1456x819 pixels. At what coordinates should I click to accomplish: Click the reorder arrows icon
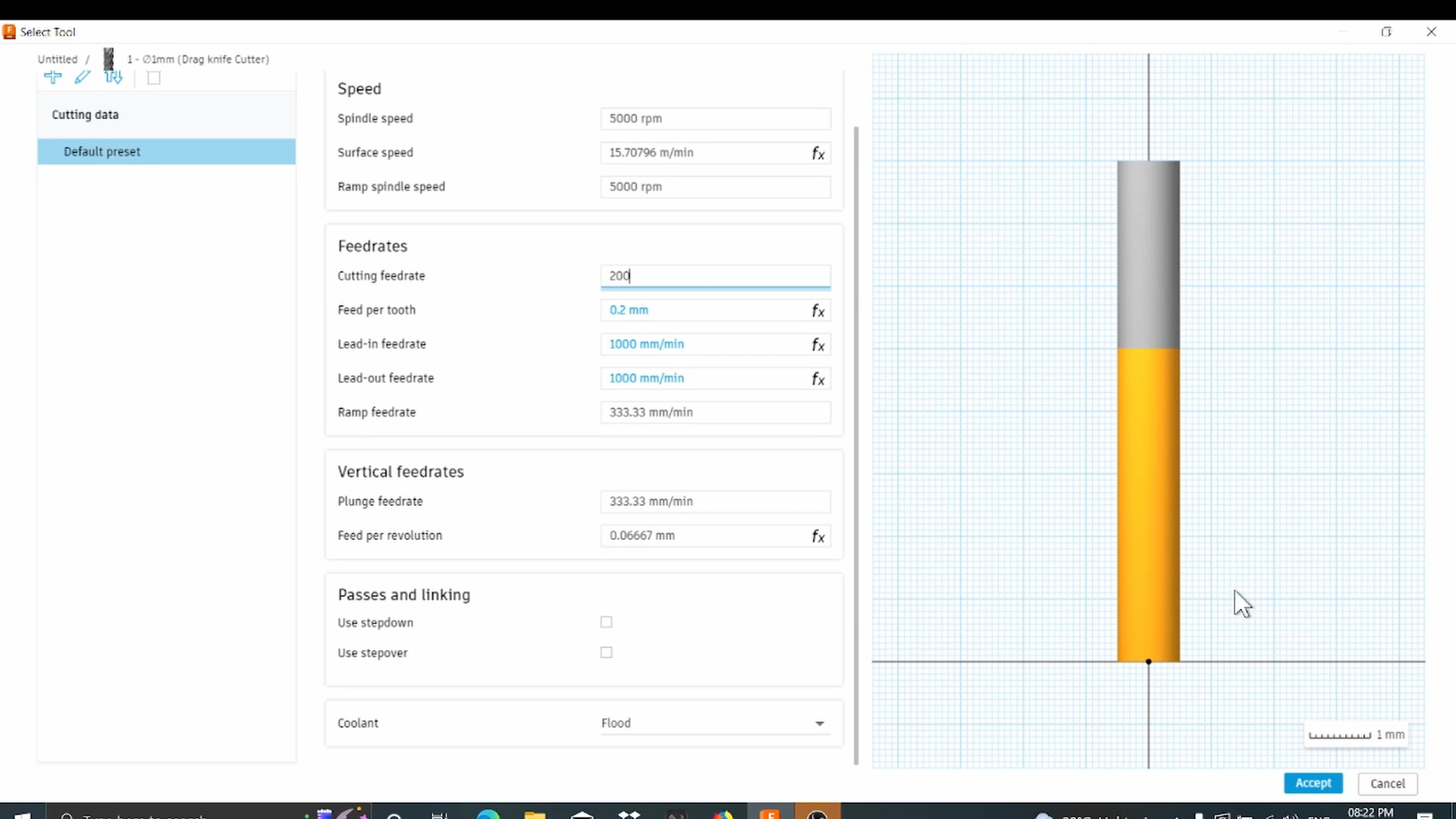tap(114, 77)
